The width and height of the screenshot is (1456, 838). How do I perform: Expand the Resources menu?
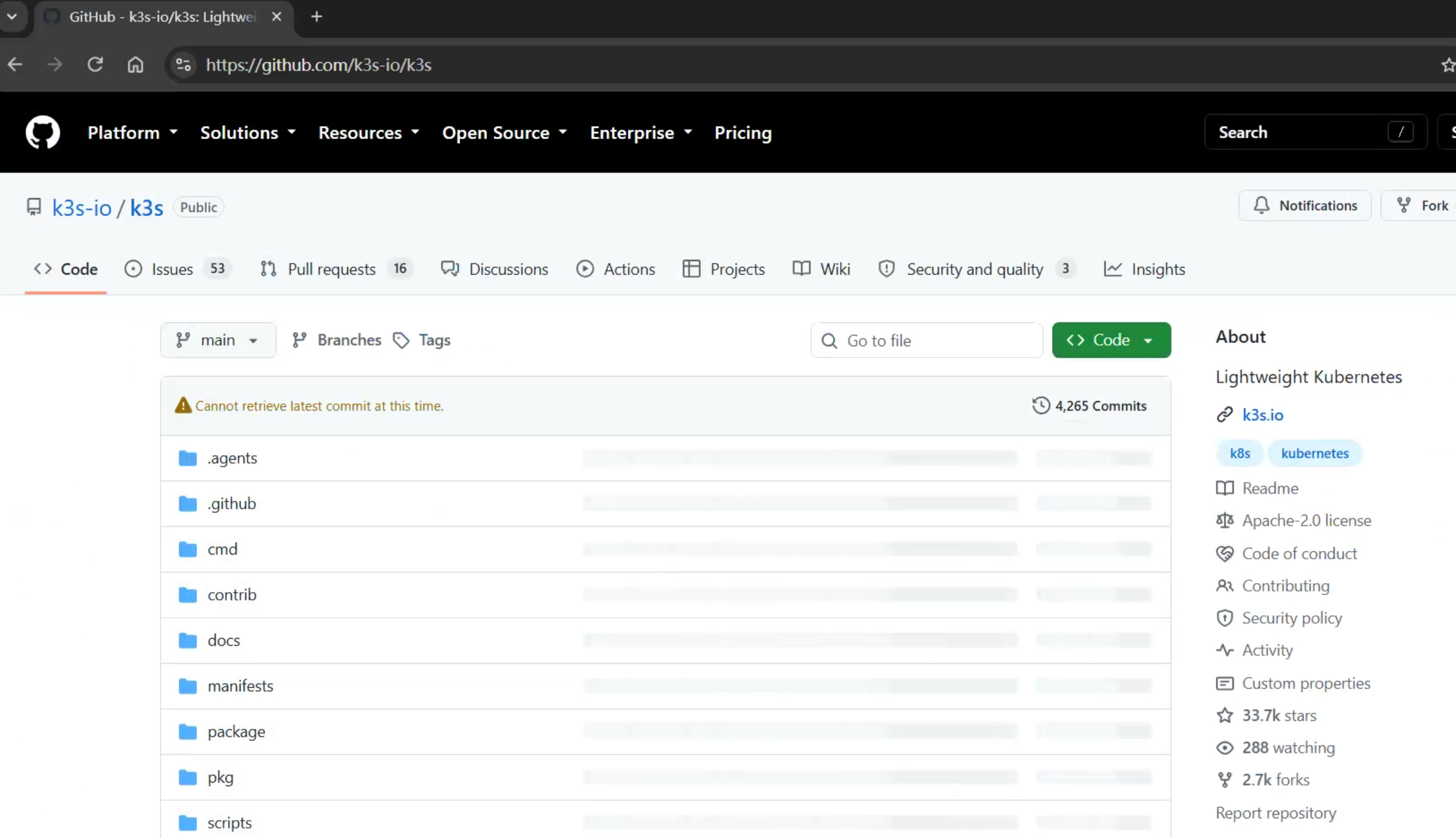pyautogui.click(x=368, y=133)
